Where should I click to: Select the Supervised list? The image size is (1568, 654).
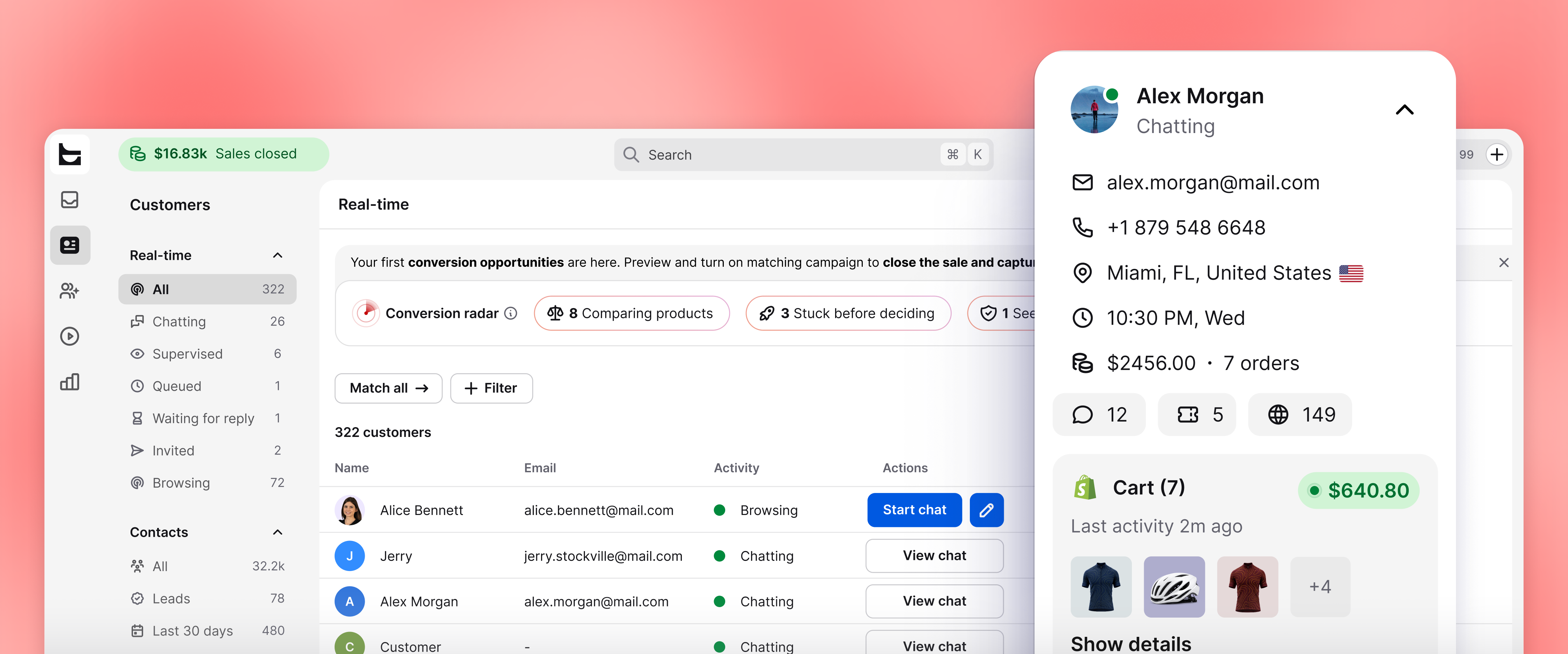(x=207, y=354)
